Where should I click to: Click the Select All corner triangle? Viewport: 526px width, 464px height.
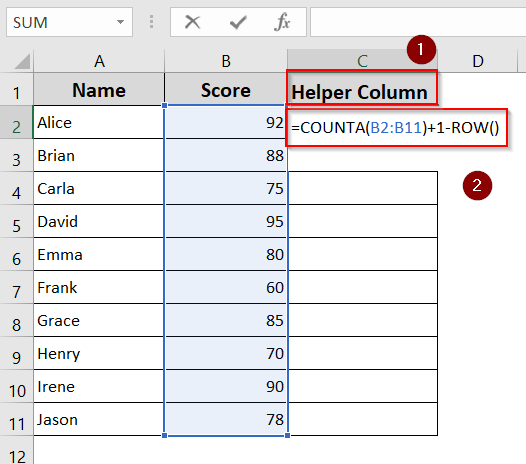[22, 61]
